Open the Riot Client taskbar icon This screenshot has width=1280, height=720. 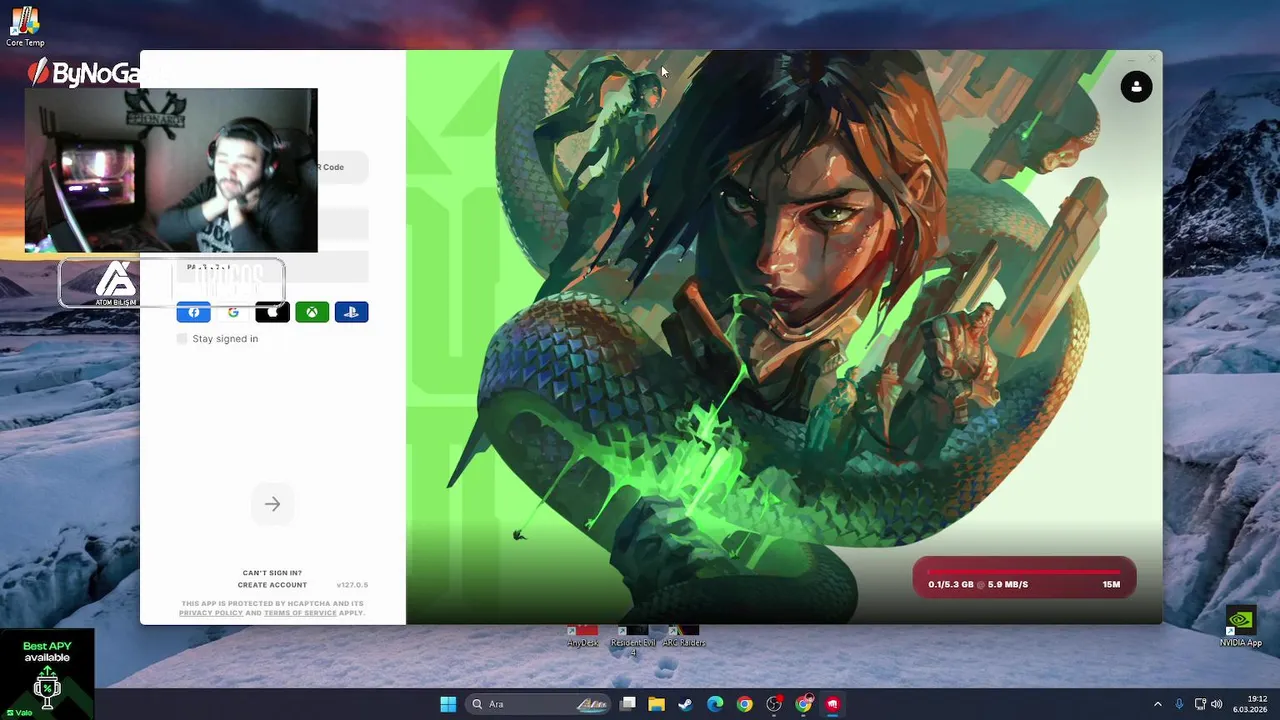(x=832, y=704)
